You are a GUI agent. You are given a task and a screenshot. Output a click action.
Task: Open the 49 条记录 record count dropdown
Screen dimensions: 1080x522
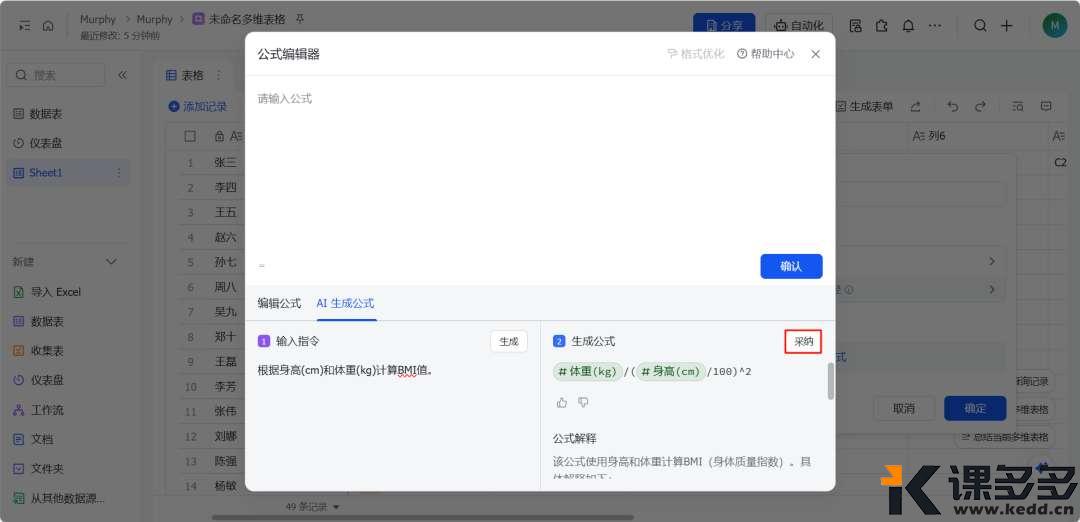313,507
